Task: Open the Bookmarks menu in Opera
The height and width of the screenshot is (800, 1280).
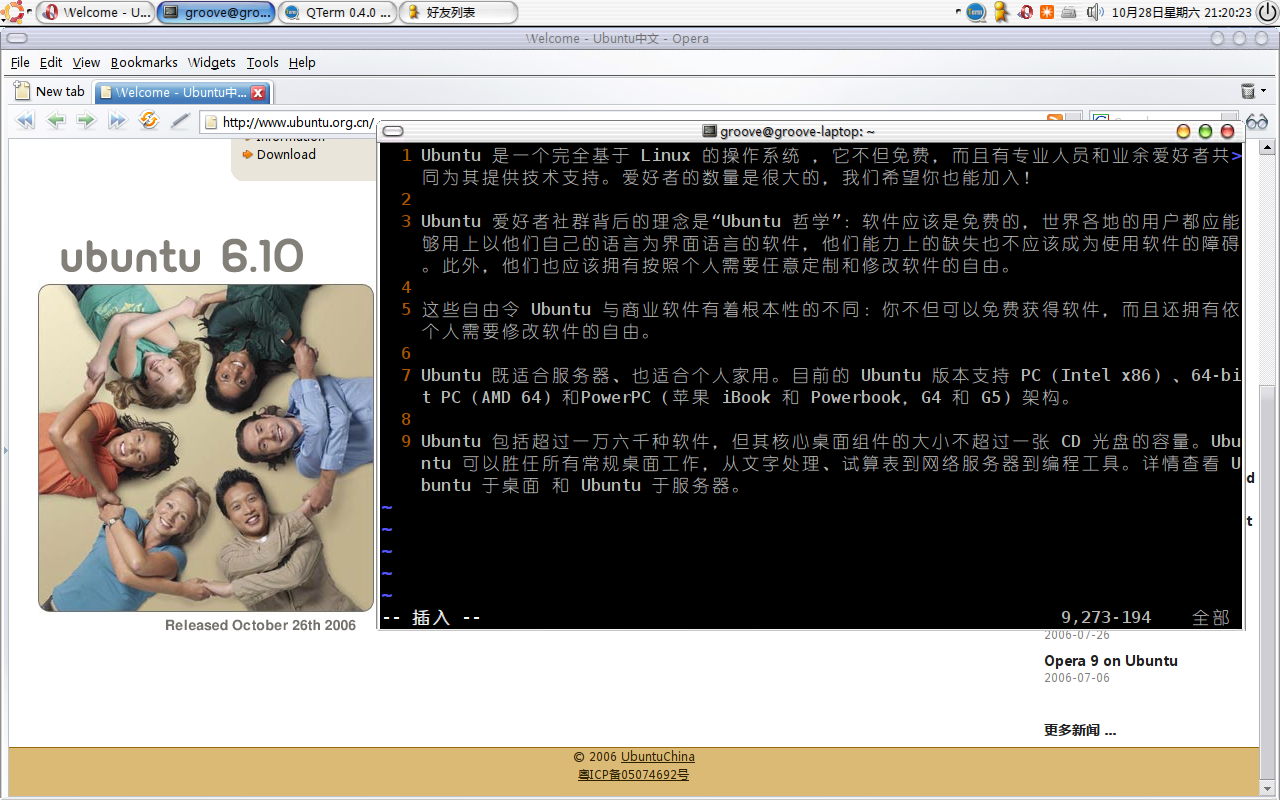Action: coord(144,62)
